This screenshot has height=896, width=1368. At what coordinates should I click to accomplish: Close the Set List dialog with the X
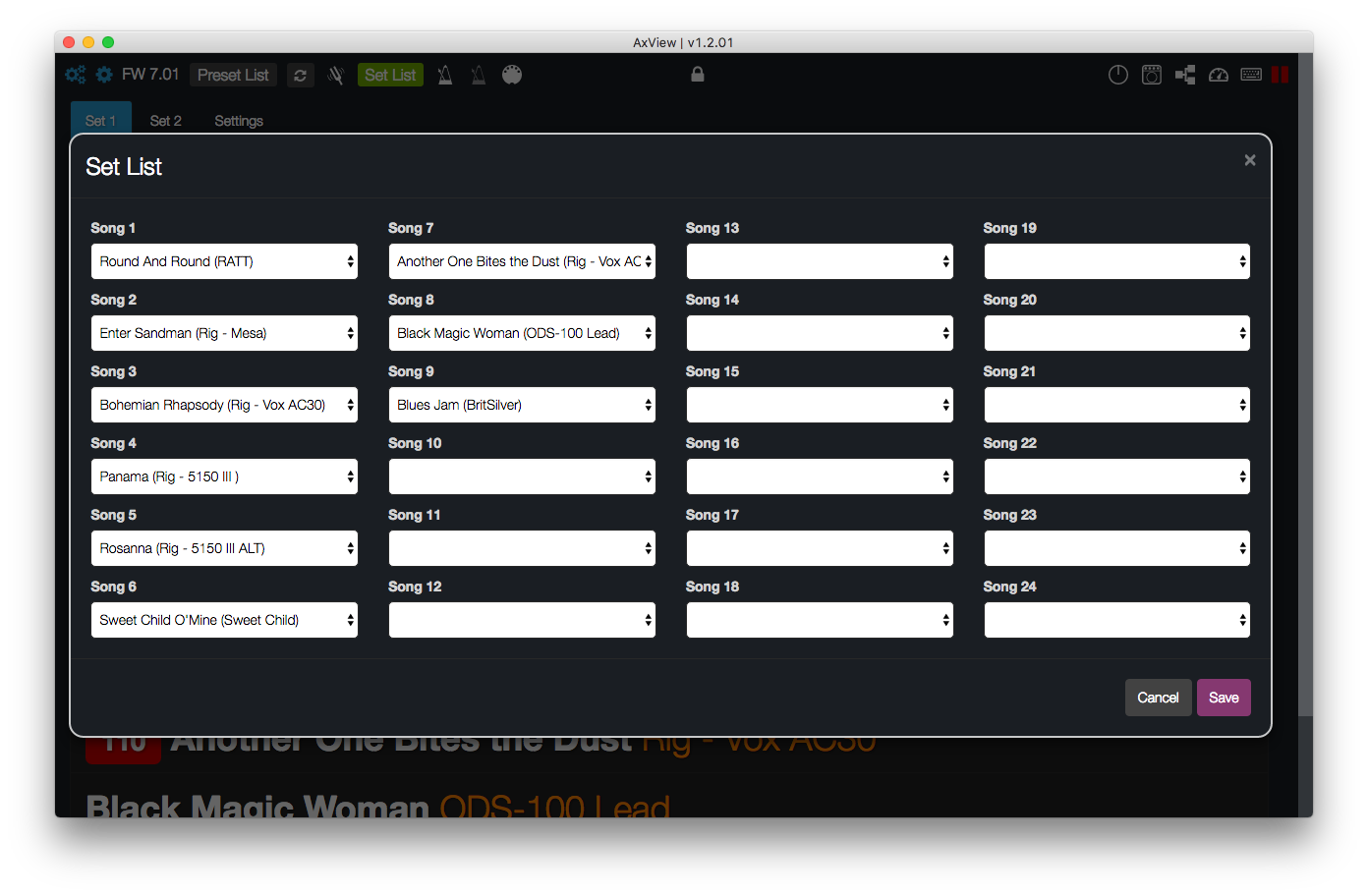tap(1250, 160)
